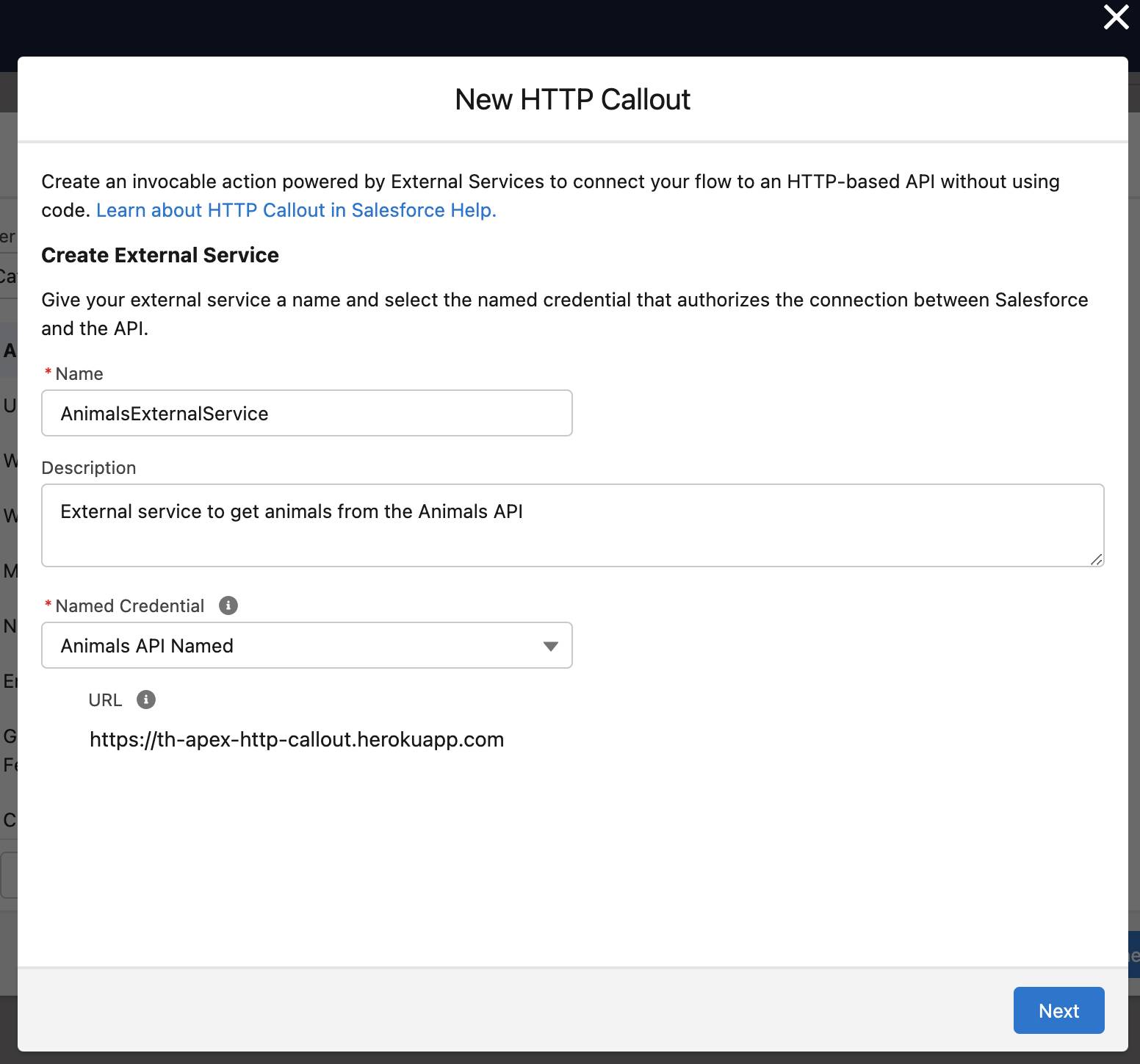The width and height of the screenshot is (1140, 1064).
Task: Click the Animals API Named combobox
Action: tap(306, 646)
